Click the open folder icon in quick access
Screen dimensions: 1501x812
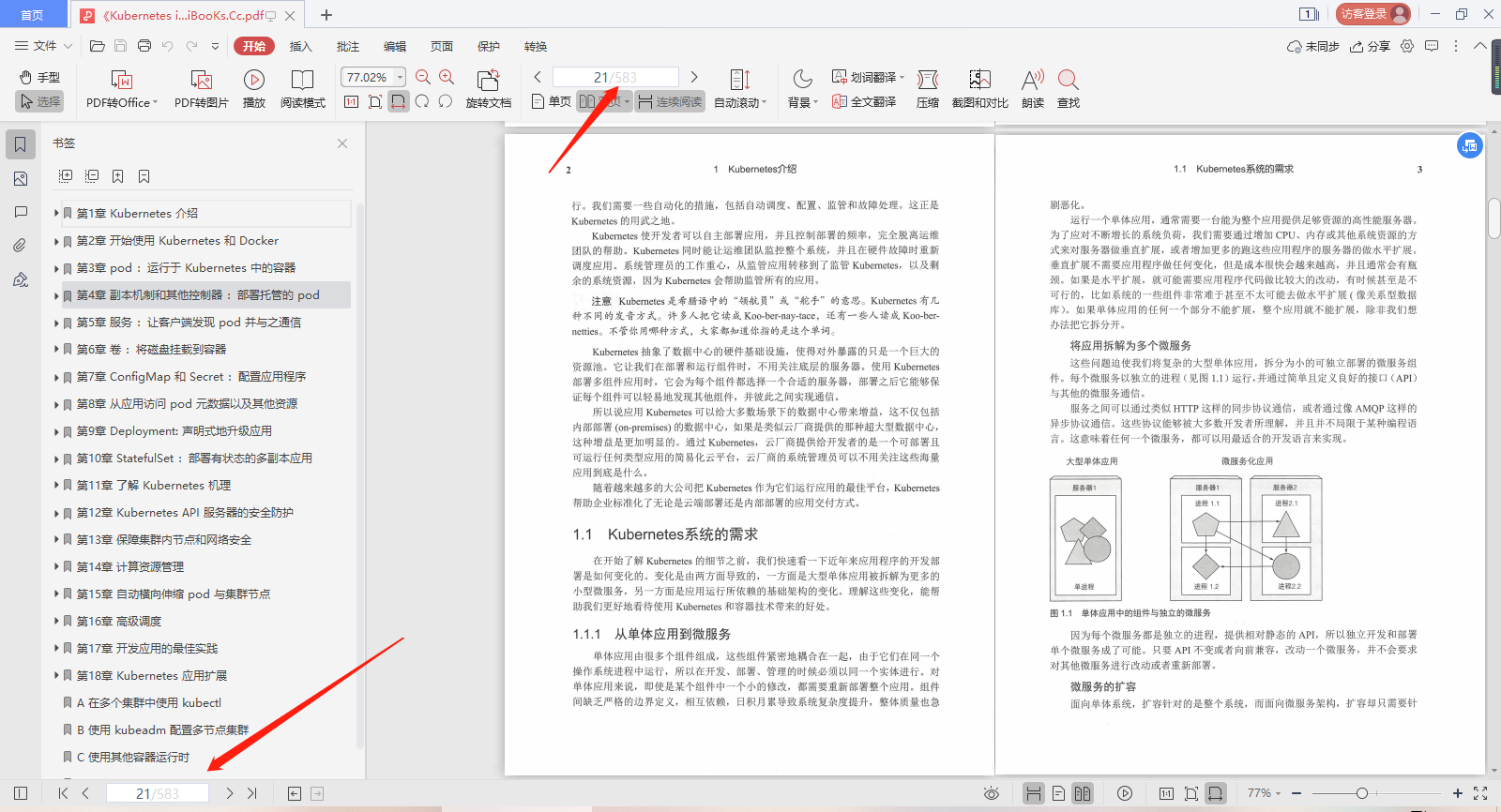point(97,46)
